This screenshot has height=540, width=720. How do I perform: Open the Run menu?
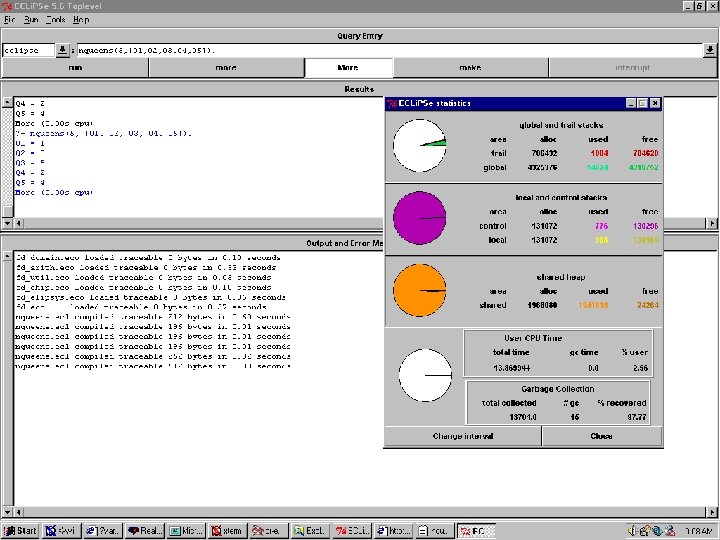[x=31, y=20]
